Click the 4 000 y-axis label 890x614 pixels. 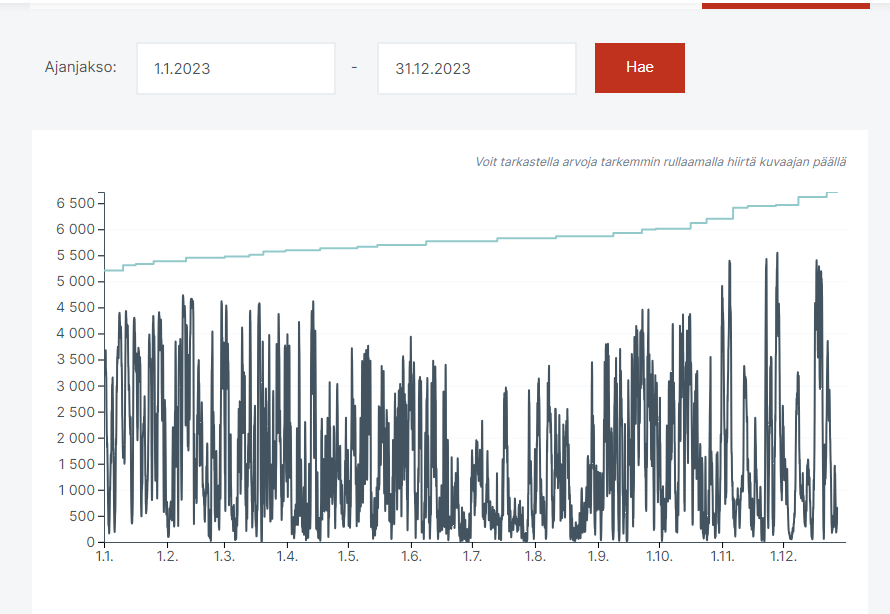75,334
